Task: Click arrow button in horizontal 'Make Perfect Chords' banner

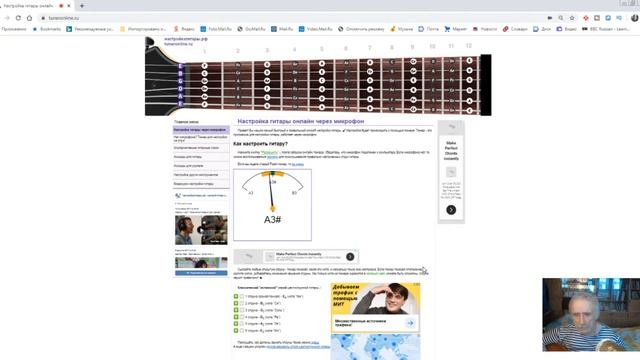Action: pyautogui.click(x=350, y=257)
